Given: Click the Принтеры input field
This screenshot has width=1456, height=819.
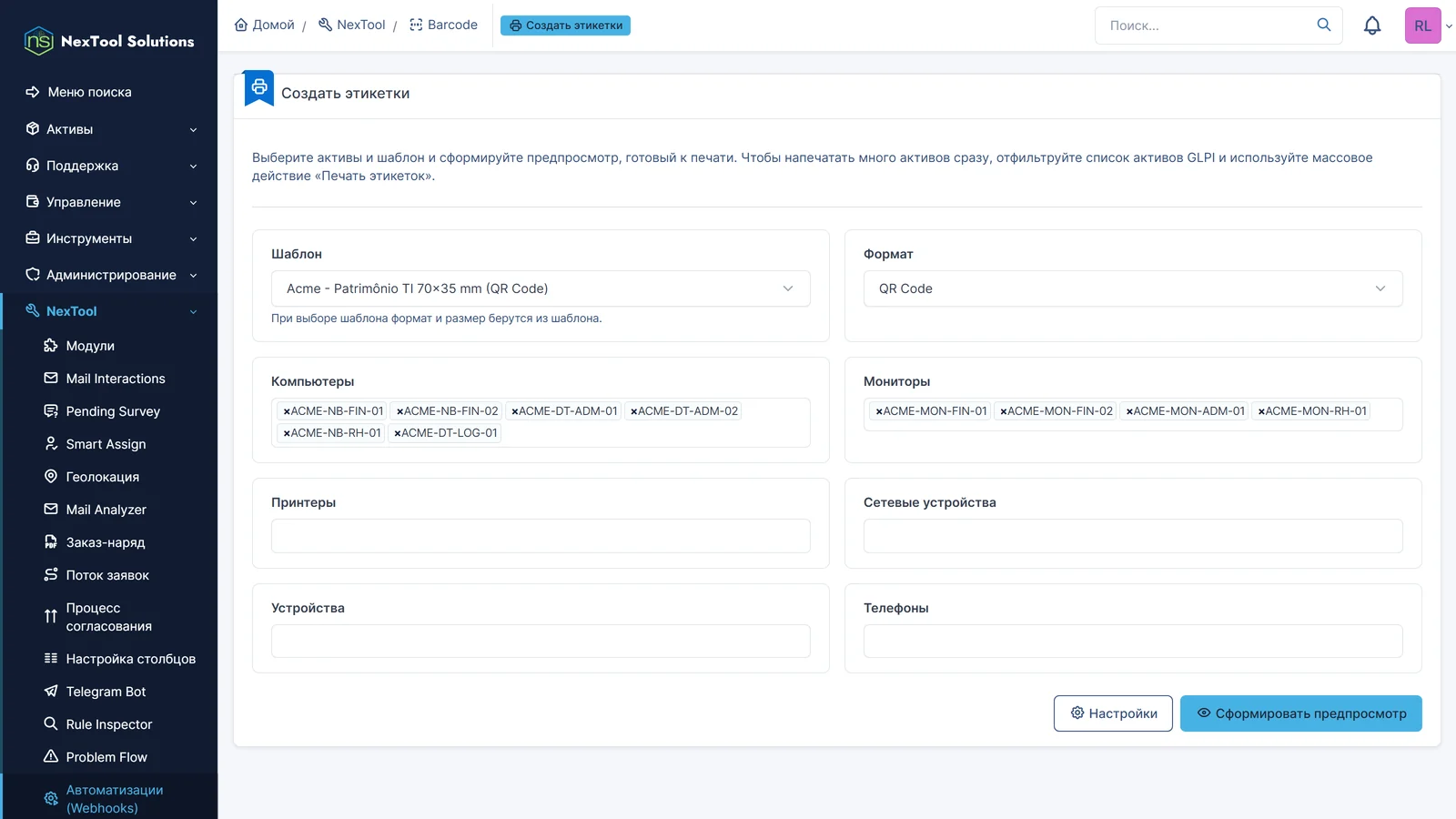Looking at the screenshot, I should tap(541, 536).
